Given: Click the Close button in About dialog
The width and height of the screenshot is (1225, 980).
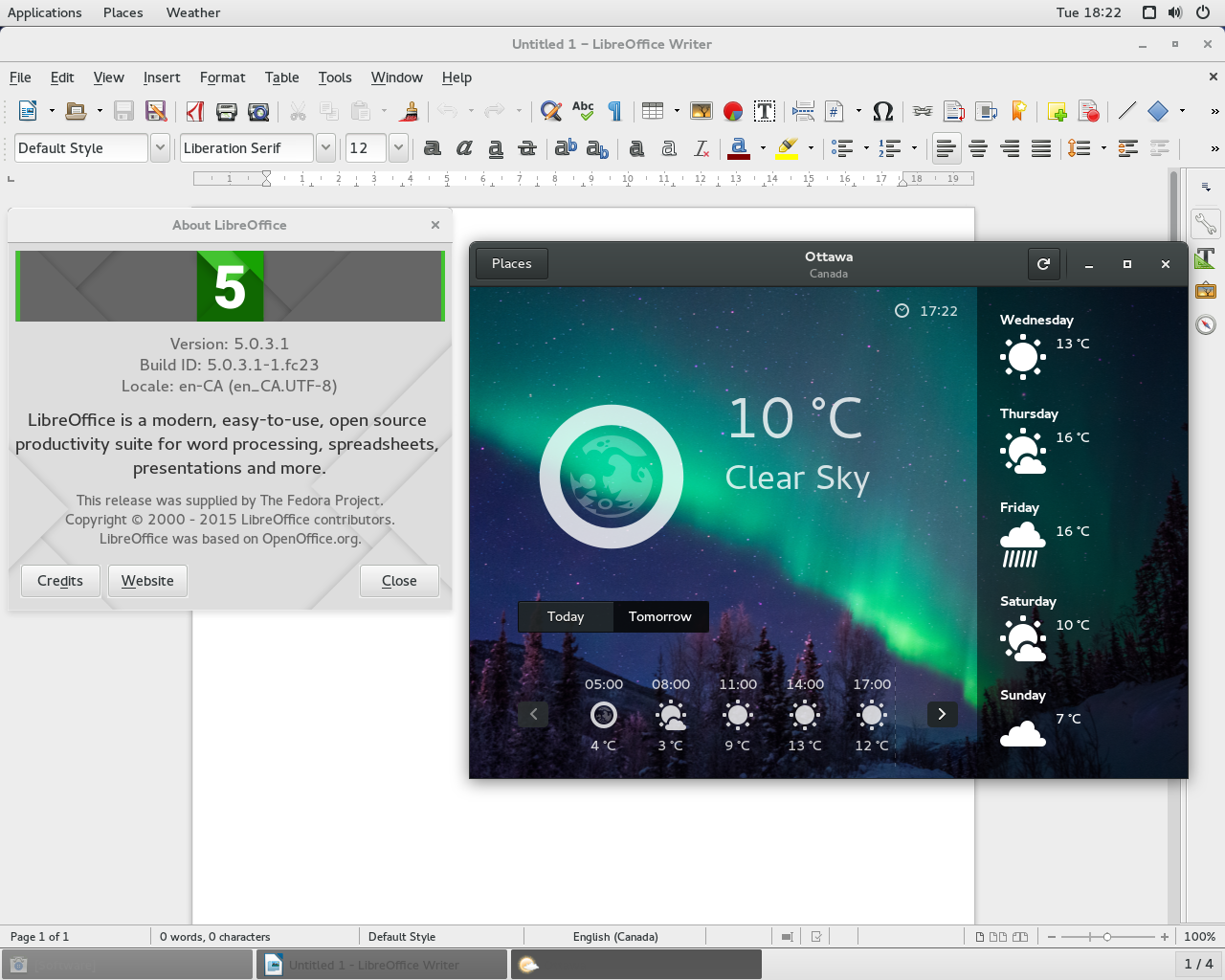Looking at the screenshot, I should 399,581.
